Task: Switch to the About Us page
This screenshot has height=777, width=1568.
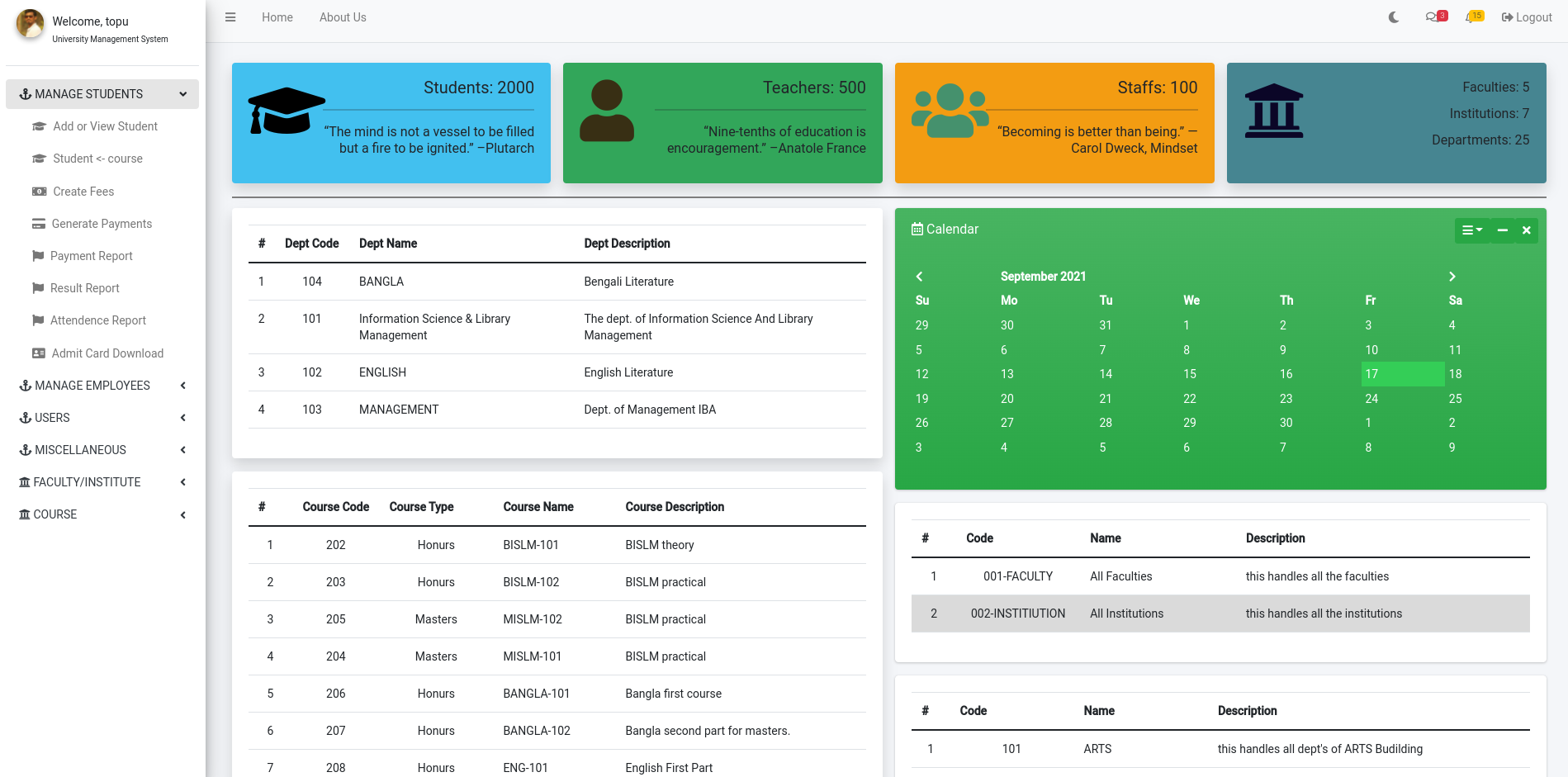Action: [342, 17]
